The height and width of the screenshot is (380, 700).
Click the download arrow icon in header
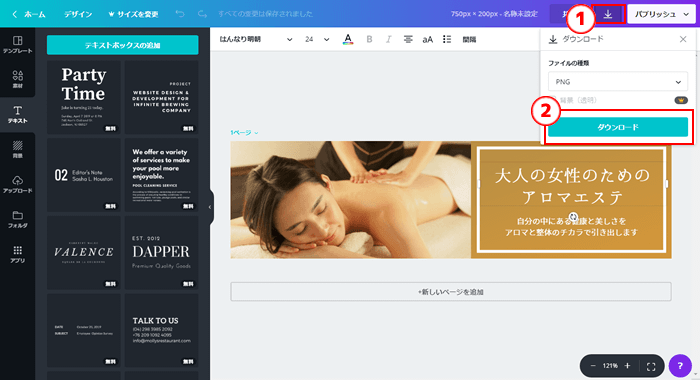[x=608, y=14]
